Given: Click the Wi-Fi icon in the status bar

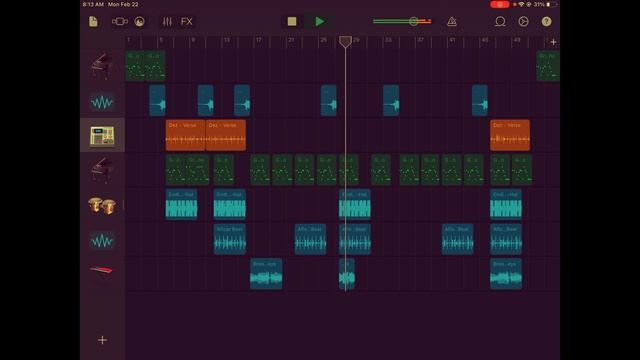Looking at the screenshot, I should click(x=521, y=4).
